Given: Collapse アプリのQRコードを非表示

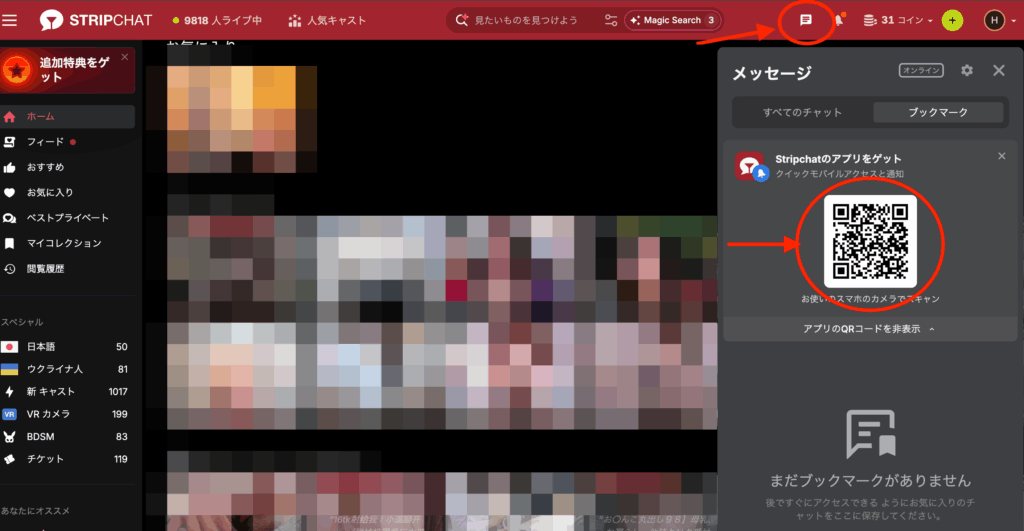Looking at the screenshot, I should coord(870,329).
